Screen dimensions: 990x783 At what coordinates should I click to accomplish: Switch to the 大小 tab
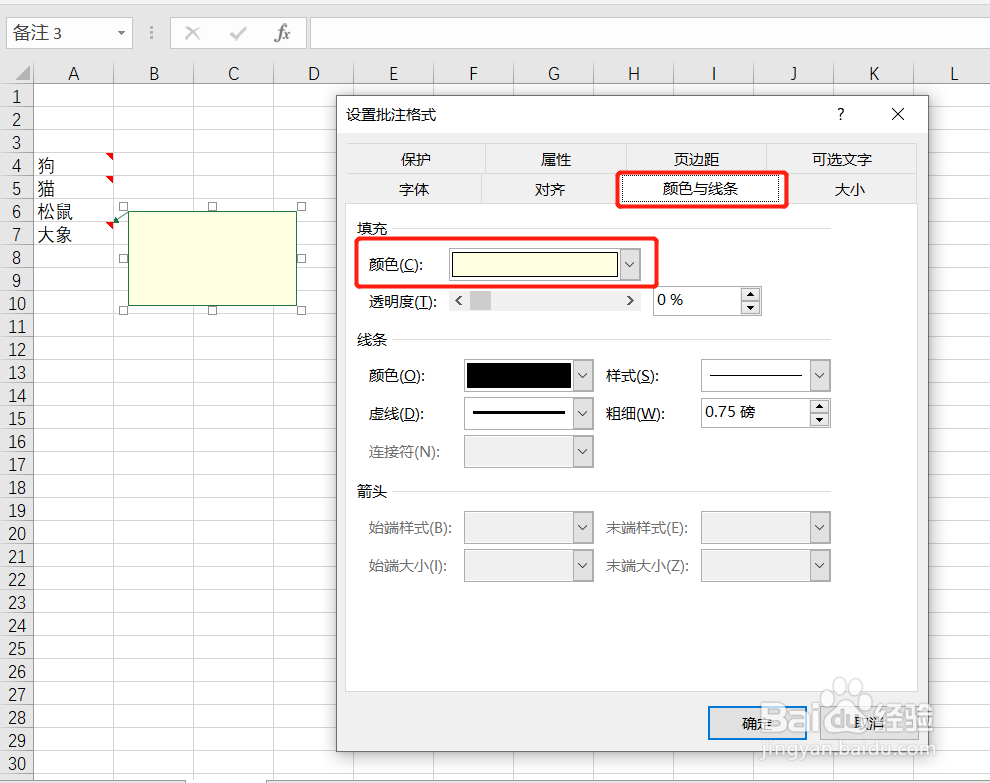[x=850, y=189]
